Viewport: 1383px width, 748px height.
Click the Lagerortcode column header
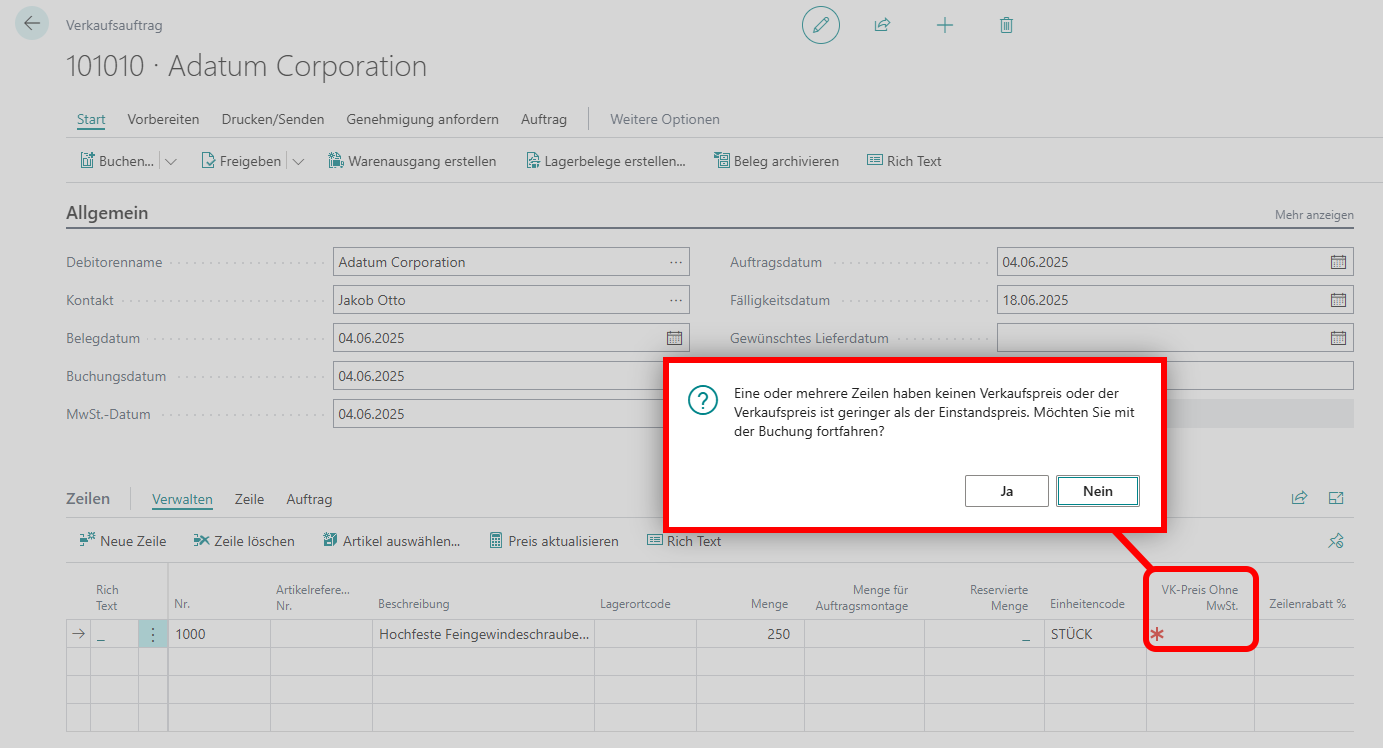coord(635,604)
